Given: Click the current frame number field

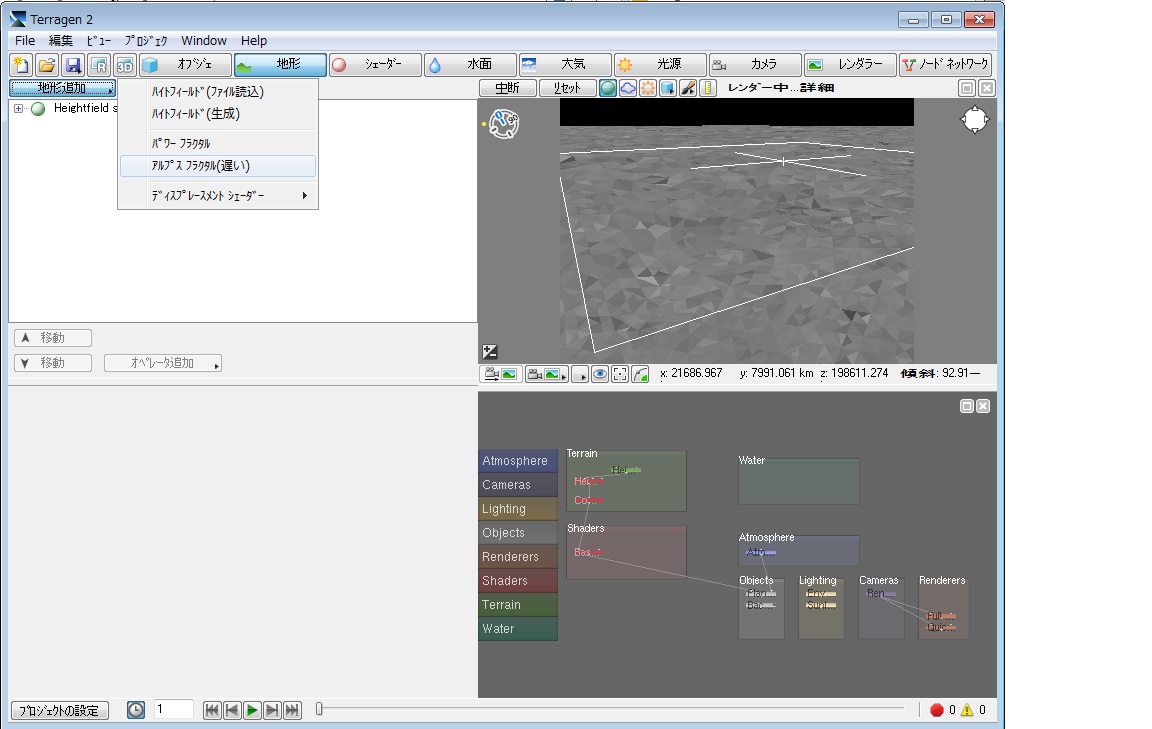Looking at the screenshot, I should 174,709.
